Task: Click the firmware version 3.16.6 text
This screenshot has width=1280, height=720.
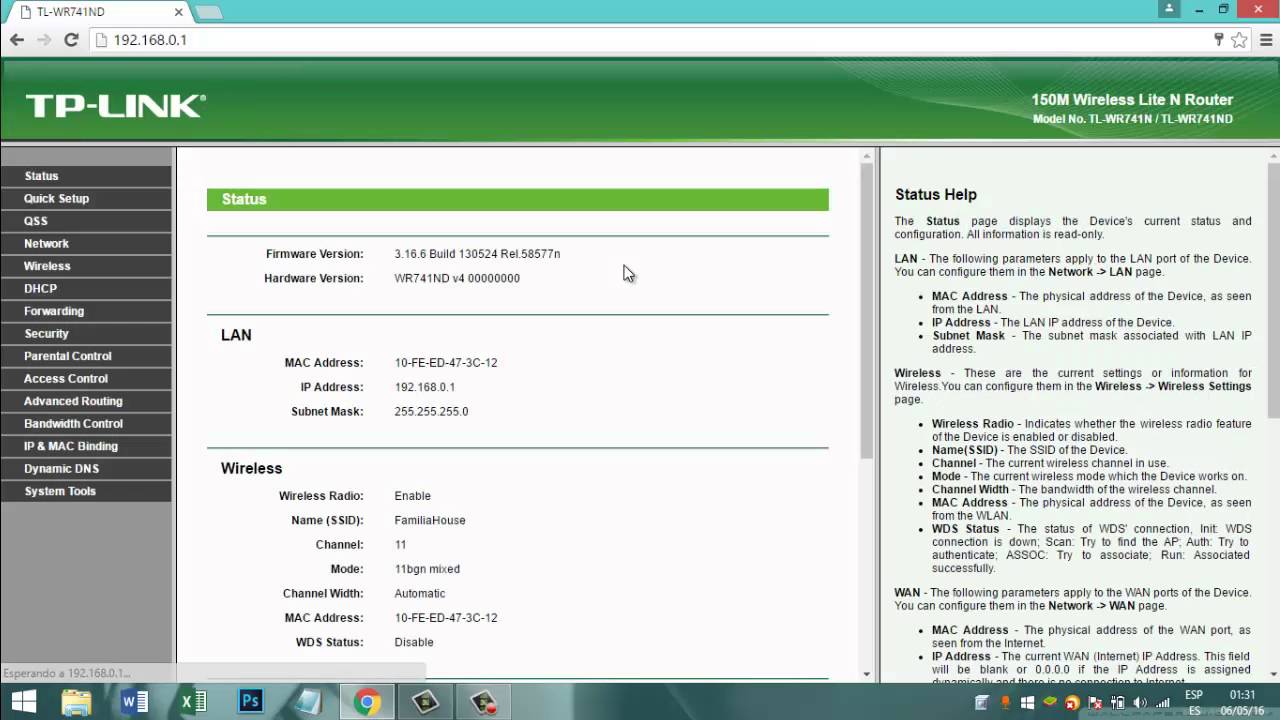Action: coord(477,254)
